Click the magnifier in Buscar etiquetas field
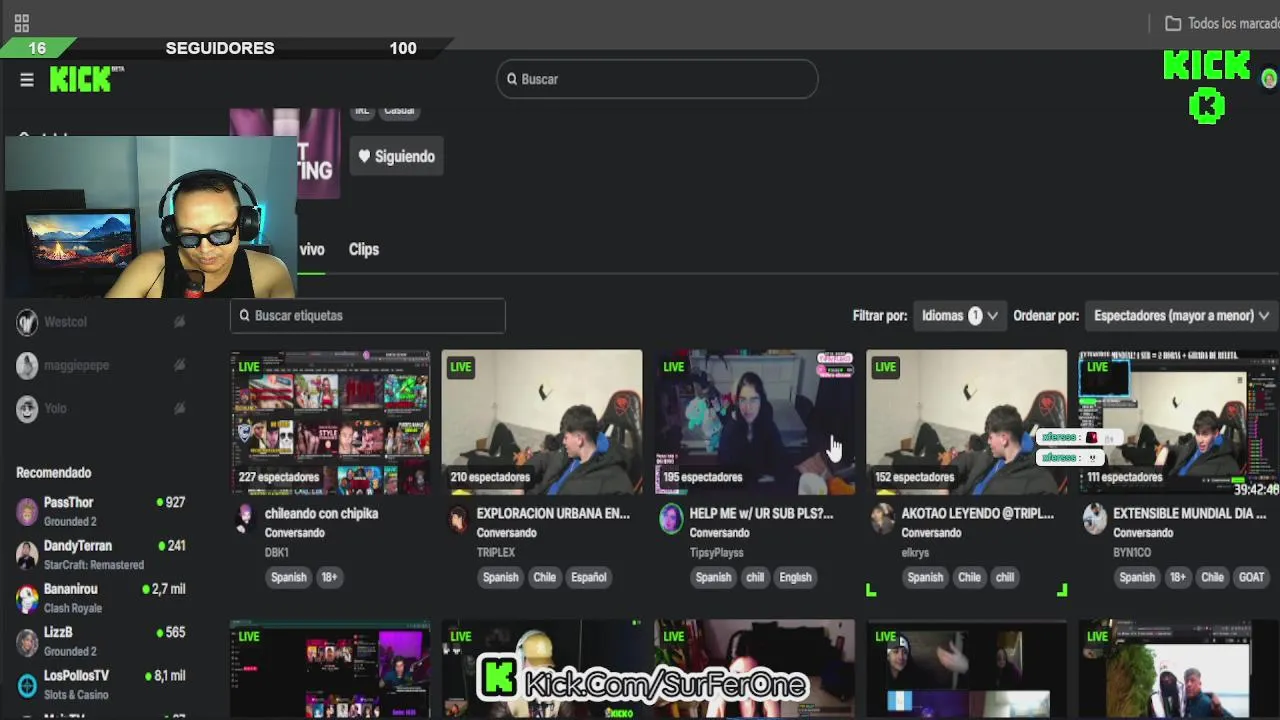Screen dimensions: 1280x720 click(244, 315)
